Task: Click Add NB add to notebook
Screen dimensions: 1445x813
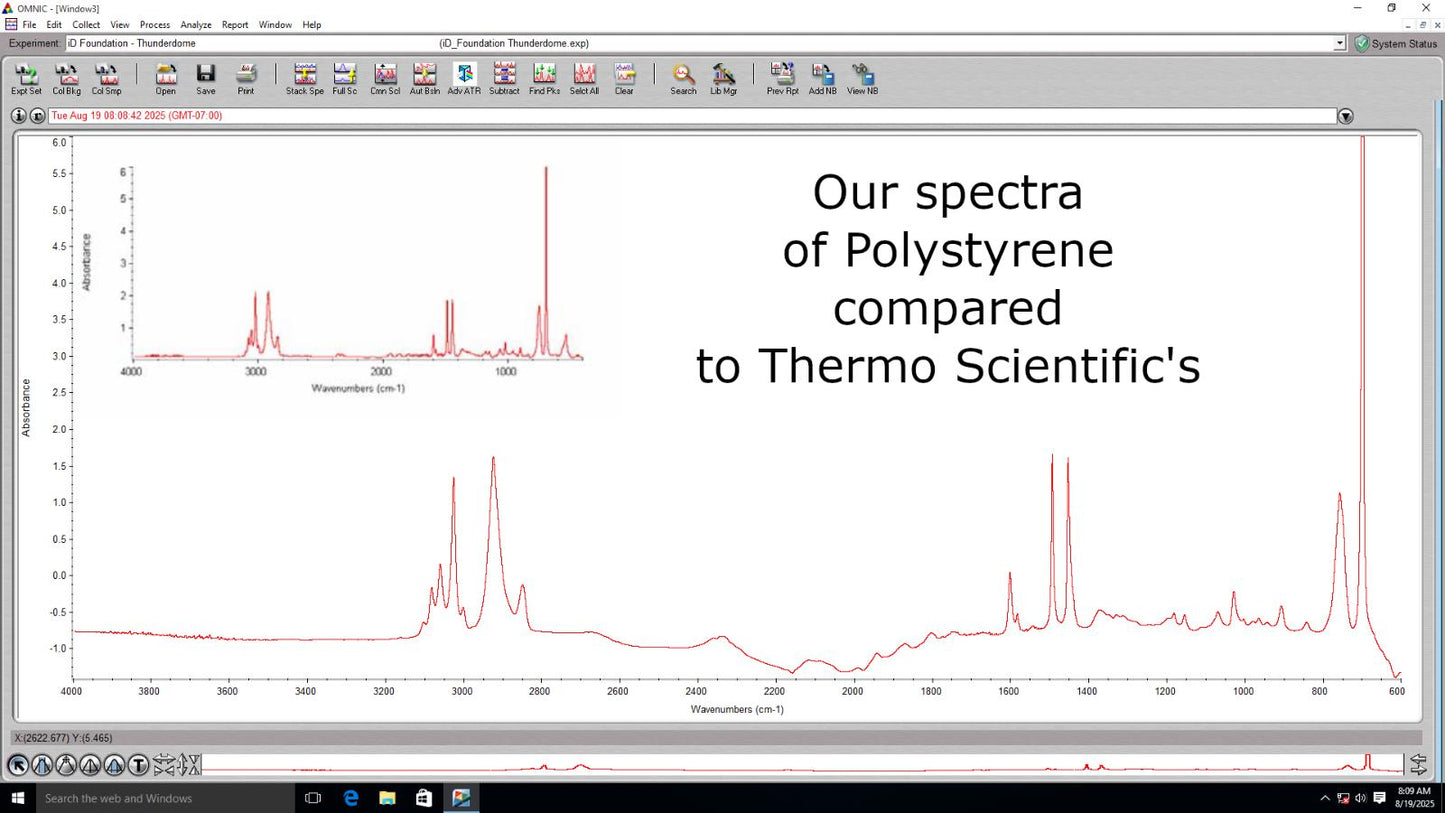Action: [823, 79]
